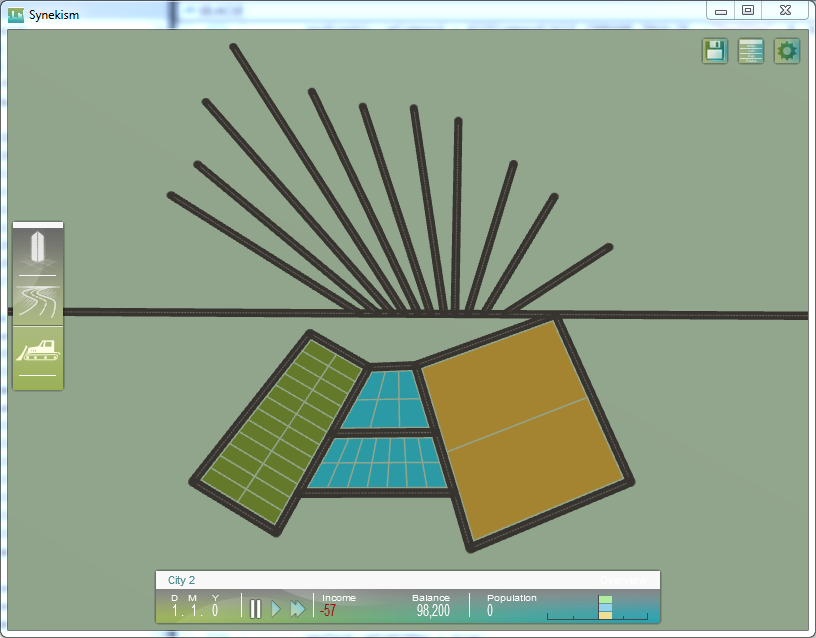Screen dimensions: 816x638
Task: Select the brown industrial zone block
Action: coord(522,429)
